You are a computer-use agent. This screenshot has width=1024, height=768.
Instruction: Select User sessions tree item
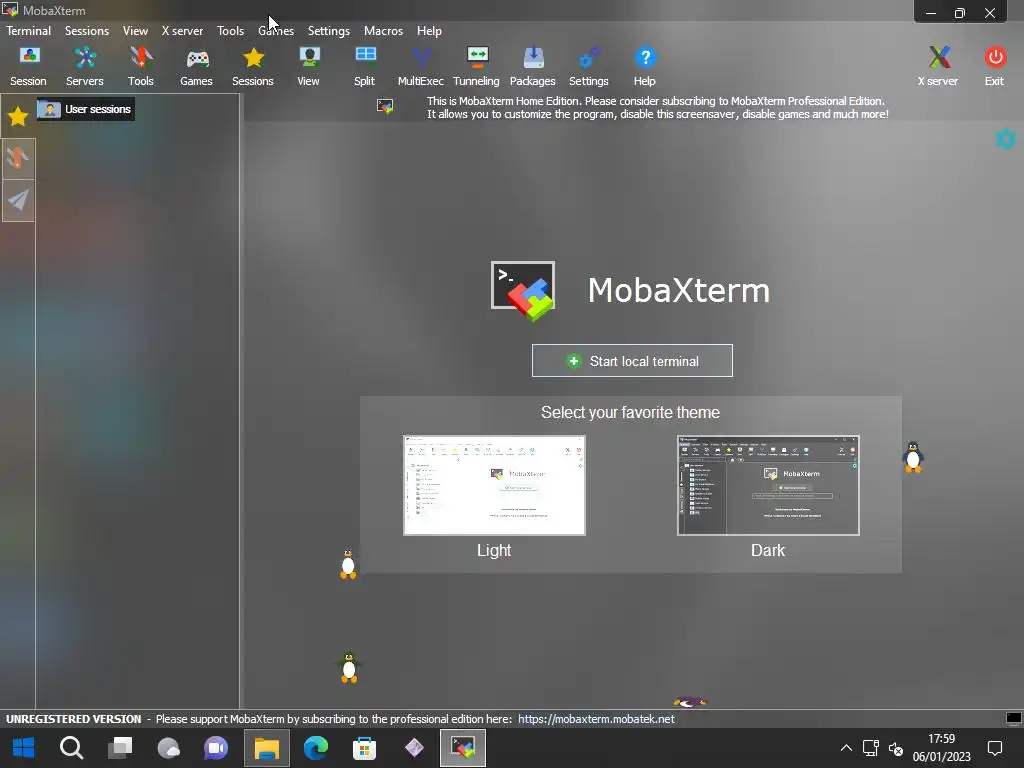(86, 109)
